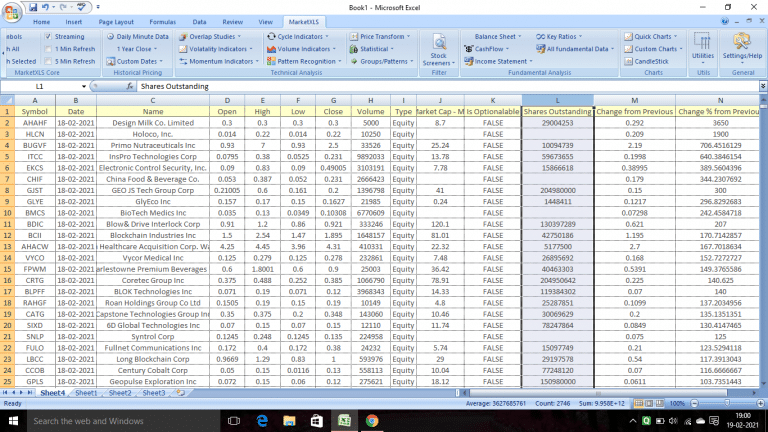This screenshot has height=432, width=768.
Task: Switch to Sheet1 worksheet tab
Action: point(86,393)
